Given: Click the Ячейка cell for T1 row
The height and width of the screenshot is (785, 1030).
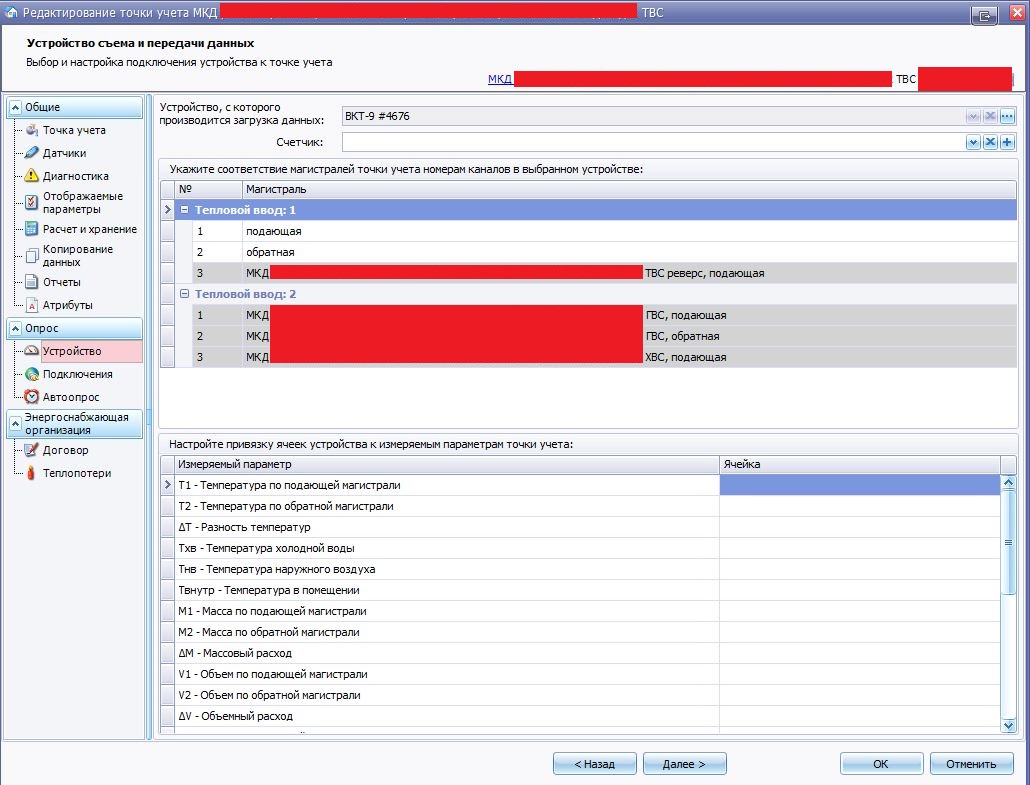Looking at the screenshot, I should 859,485.
